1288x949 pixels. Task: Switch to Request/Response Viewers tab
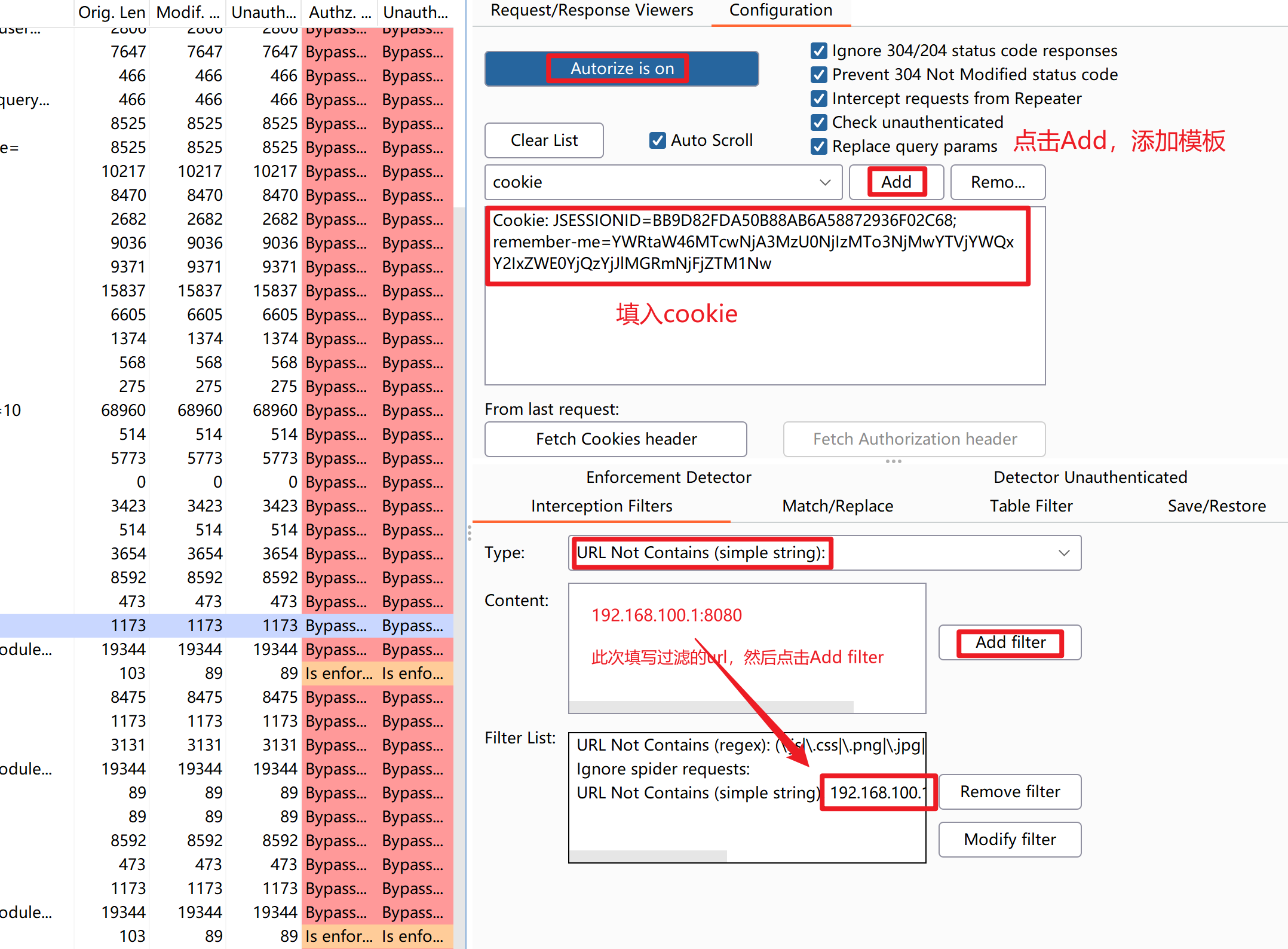tap(591, 10)
